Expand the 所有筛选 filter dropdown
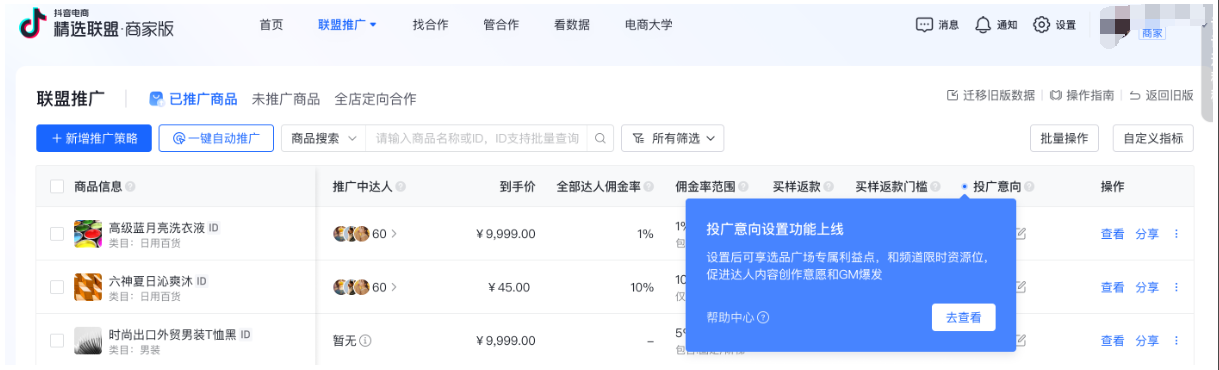 point(672,138)
